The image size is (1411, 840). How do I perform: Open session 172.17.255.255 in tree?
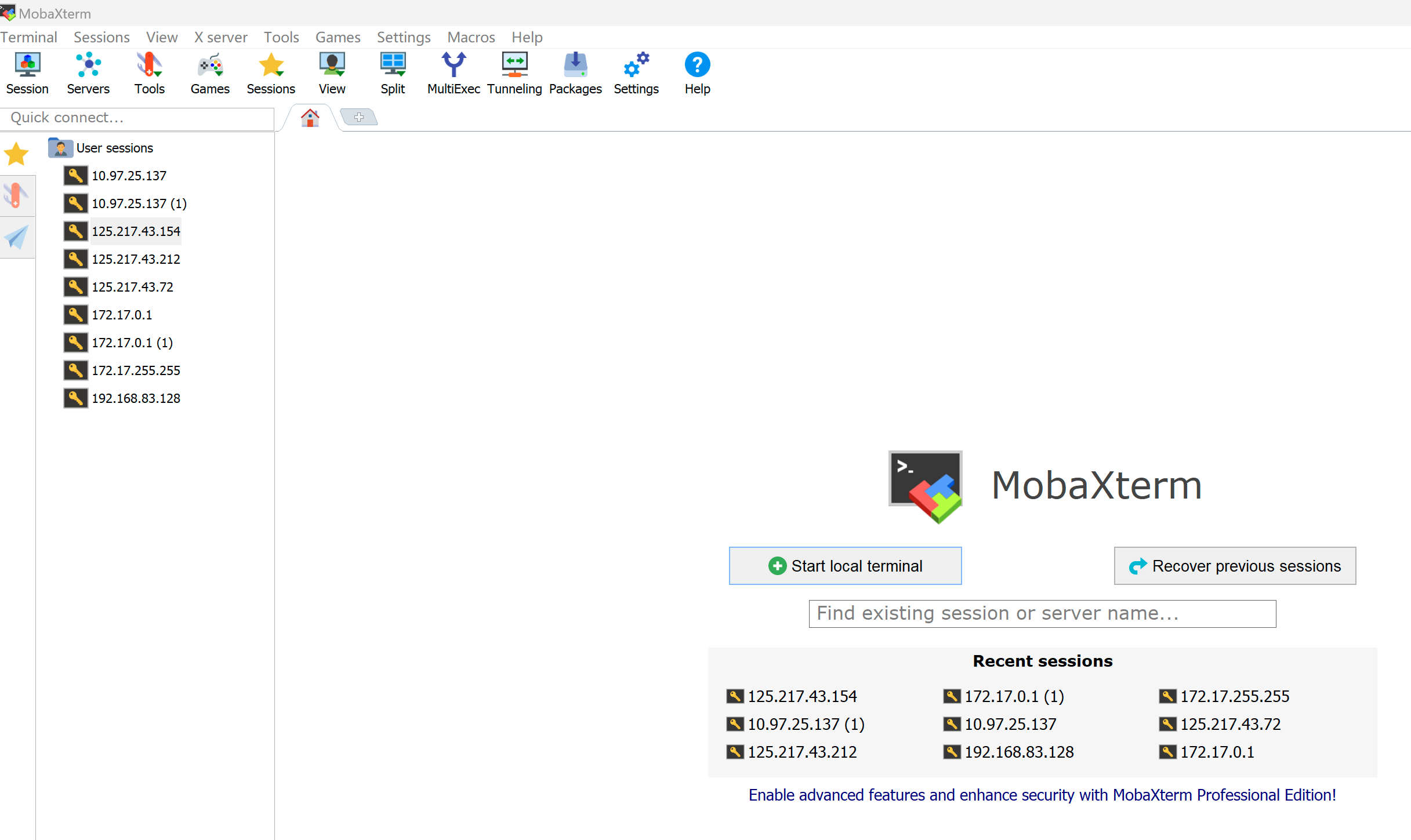click(136, 370)
